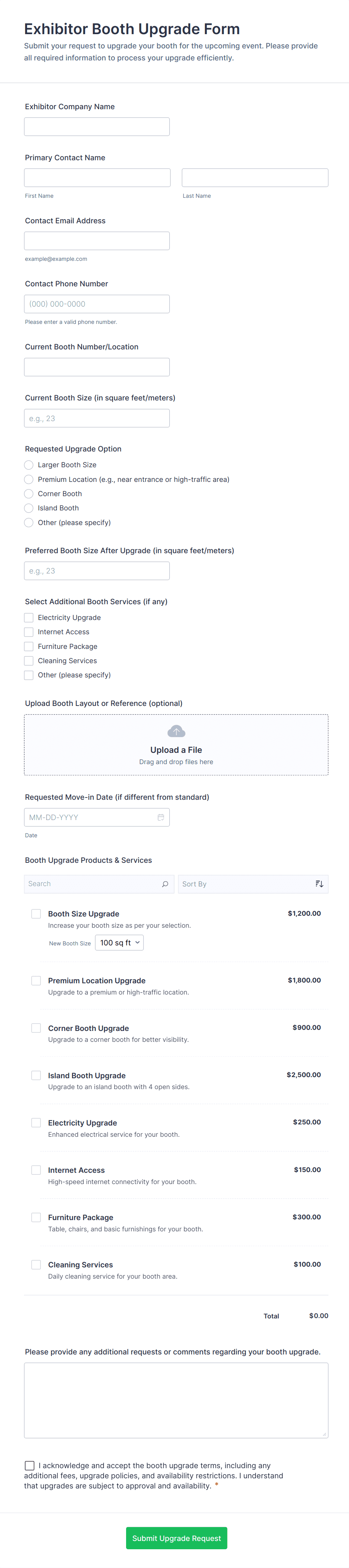Select the Booth Size Upgrade product checkbox
This screenshot has height=1568, width=349.
coord(36,913)
